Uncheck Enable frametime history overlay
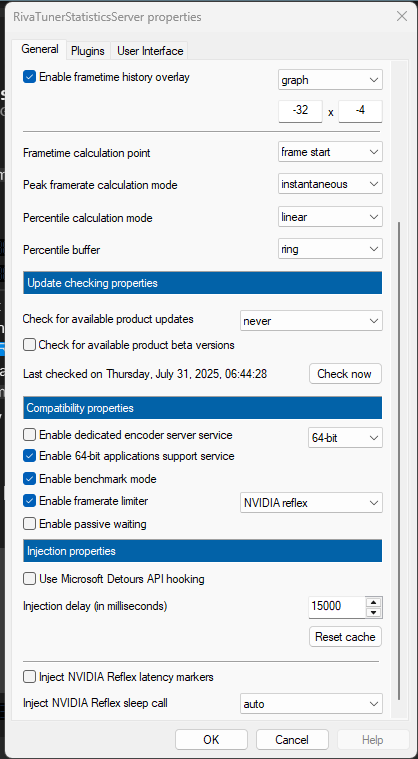The height and width of the screenshot is (759, 418). pos(30,76)
